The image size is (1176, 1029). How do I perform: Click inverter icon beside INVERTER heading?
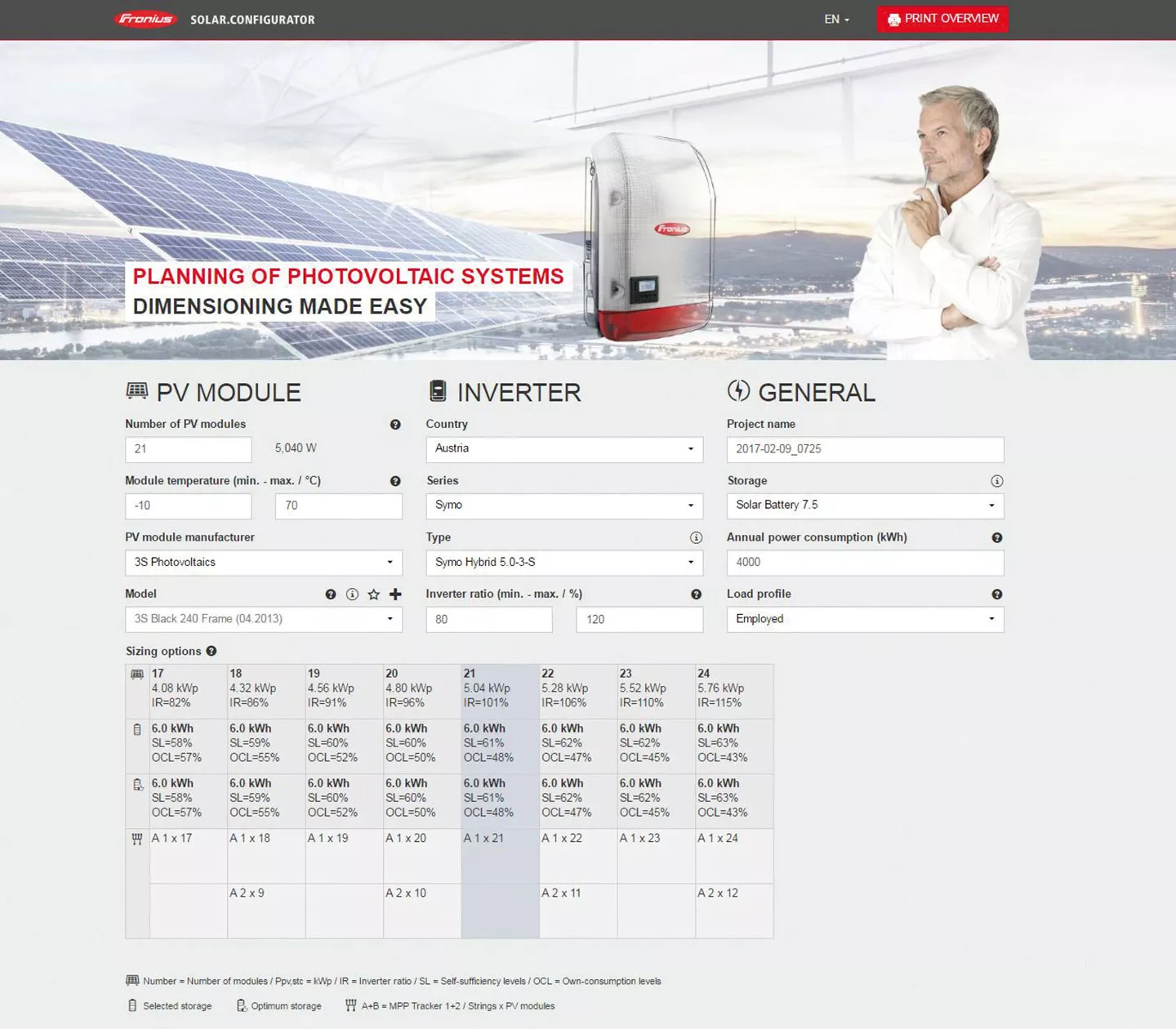[438, 391]
